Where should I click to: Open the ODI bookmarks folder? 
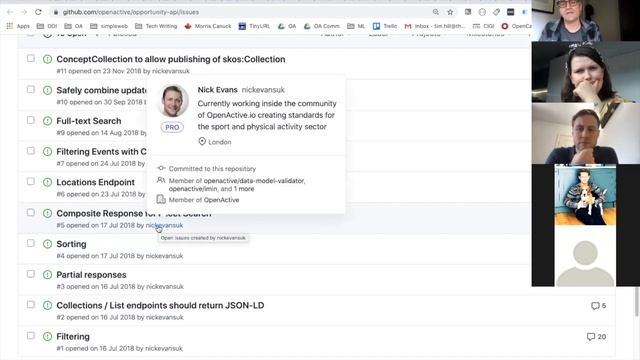click(x=47, y=26)
